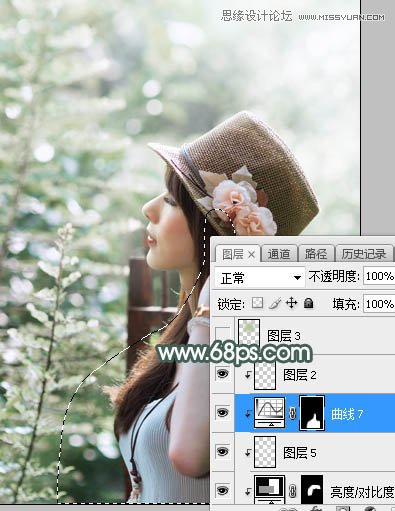
Task: Click the 不透明度 100% input field
Action: [x=379, y=276]
